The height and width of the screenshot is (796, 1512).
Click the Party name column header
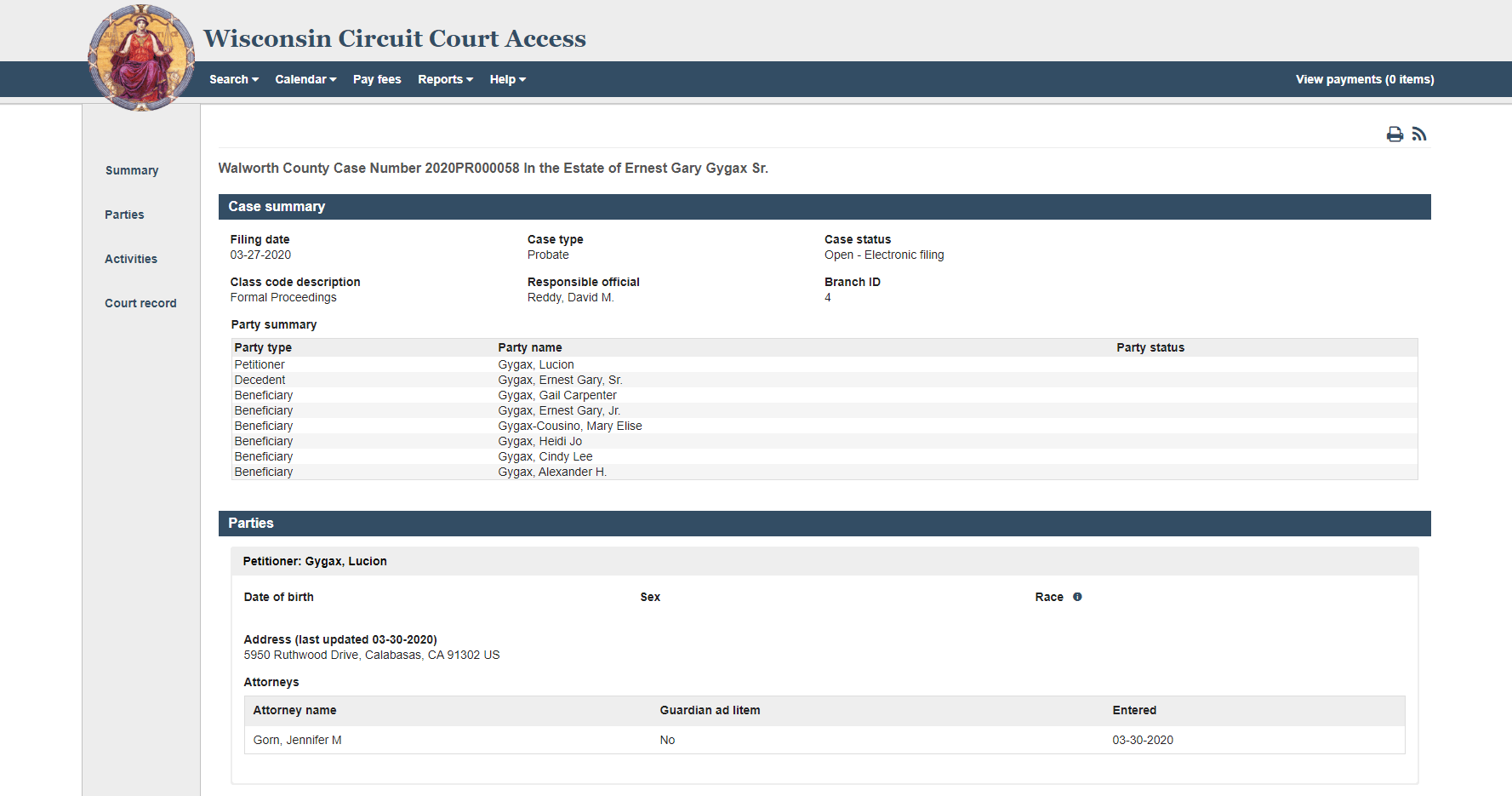click(x=530, y=347)
